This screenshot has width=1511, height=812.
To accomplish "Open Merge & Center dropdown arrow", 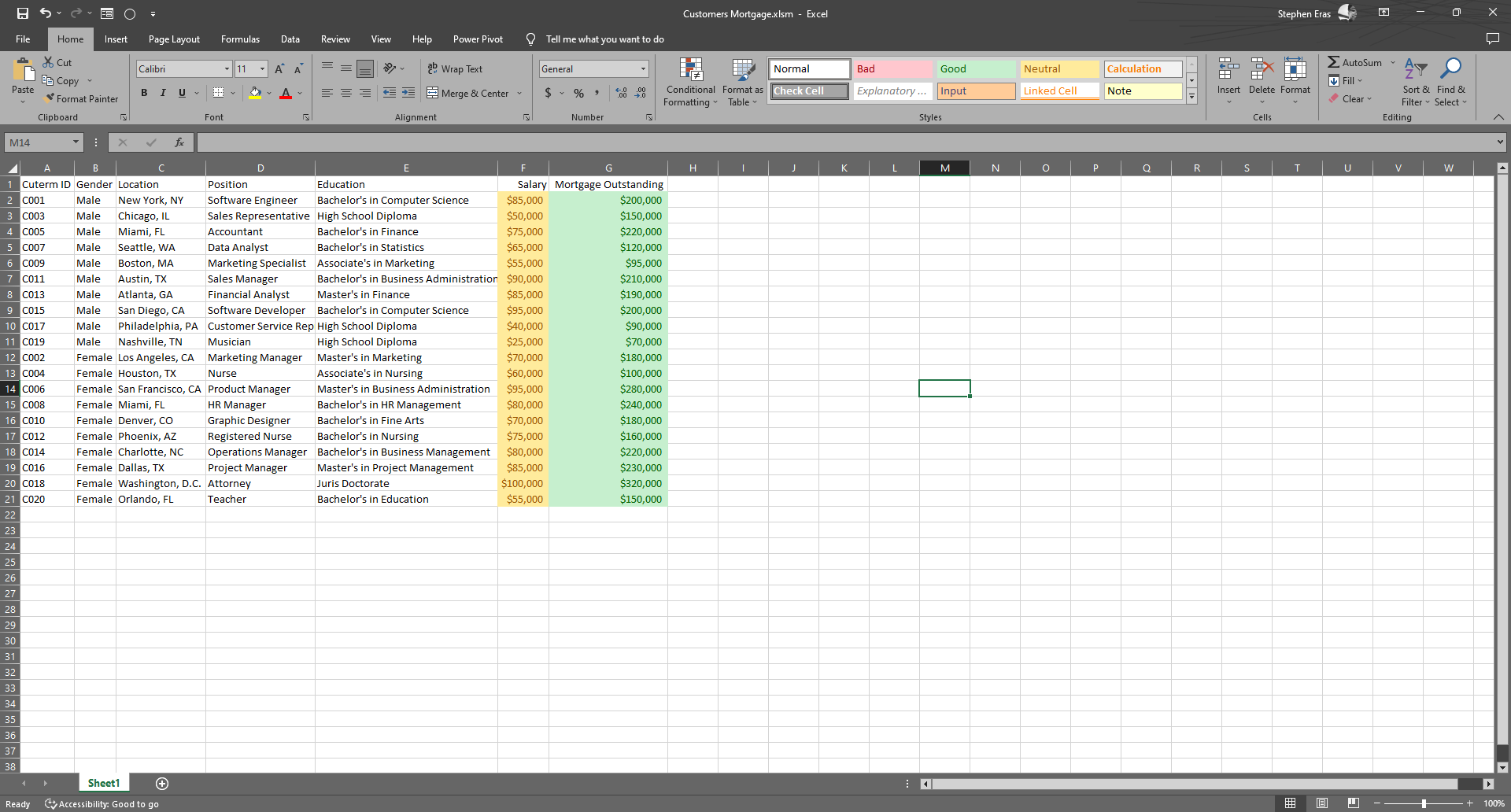I will click(519, 93).
